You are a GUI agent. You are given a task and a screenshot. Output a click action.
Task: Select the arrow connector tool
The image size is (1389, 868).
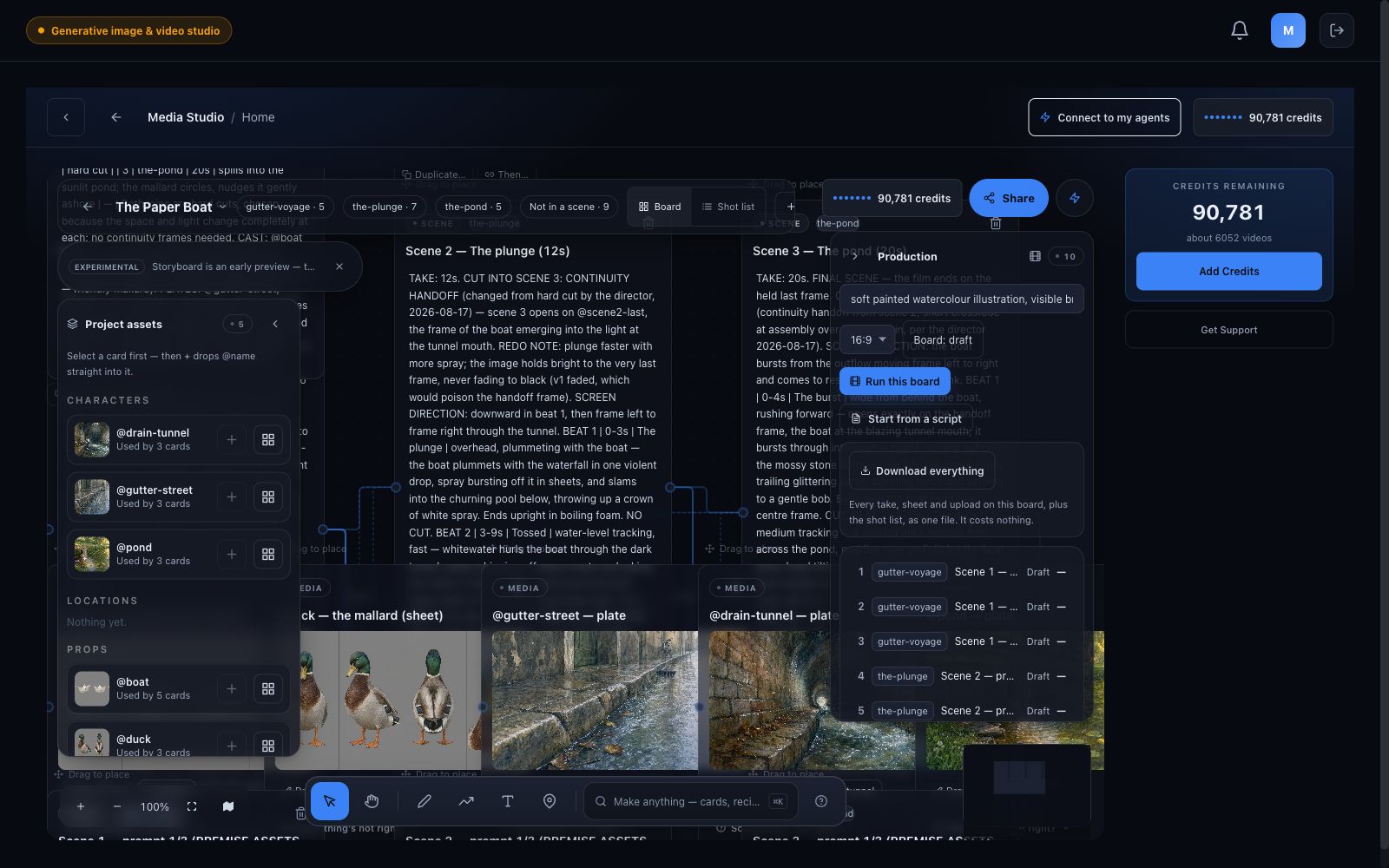tap(466, 801)
